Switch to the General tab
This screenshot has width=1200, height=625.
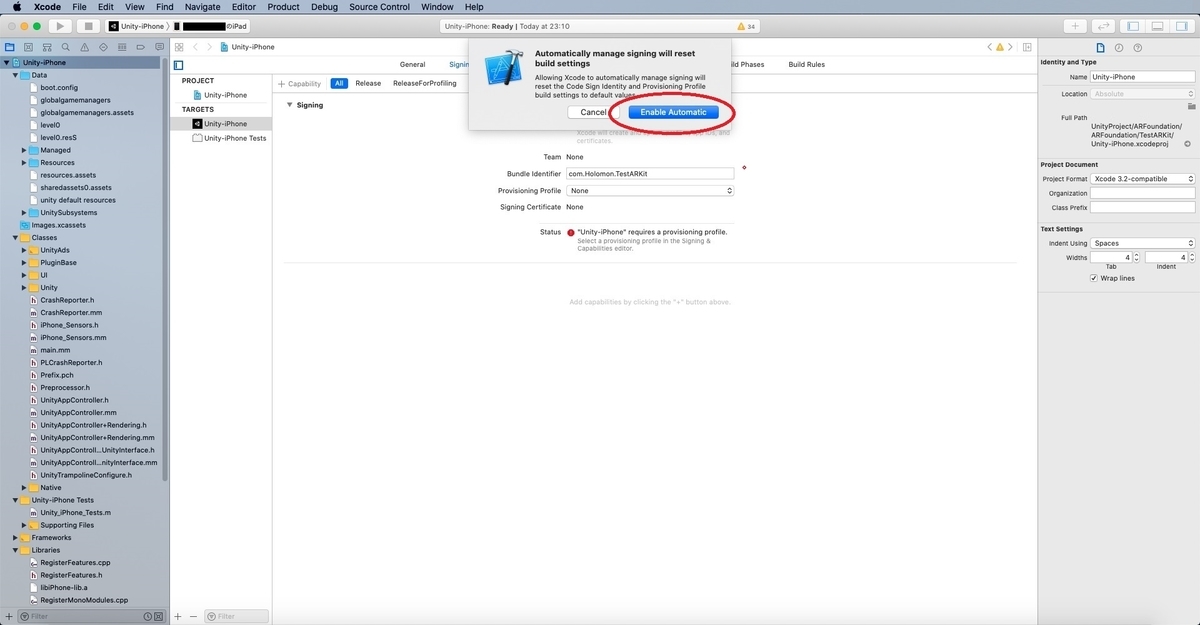click(x=413, y=64)
